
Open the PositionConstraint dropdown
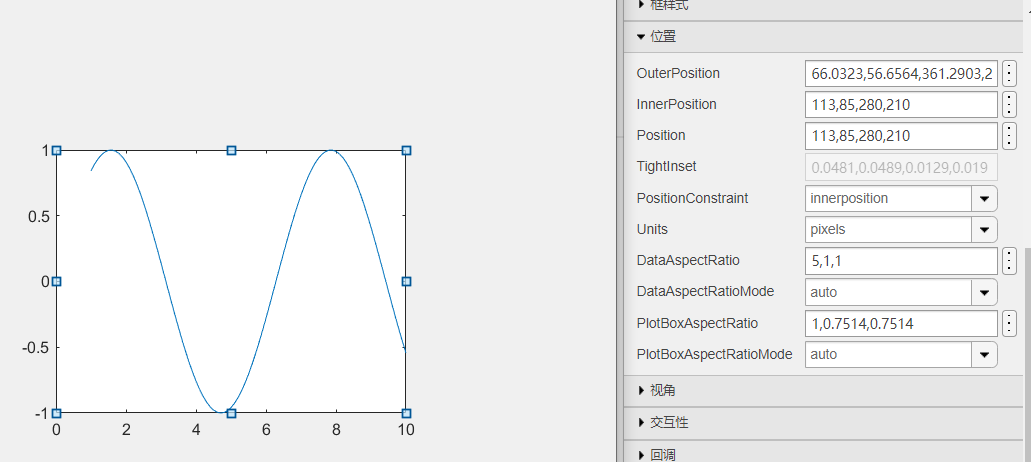point(985,198)
